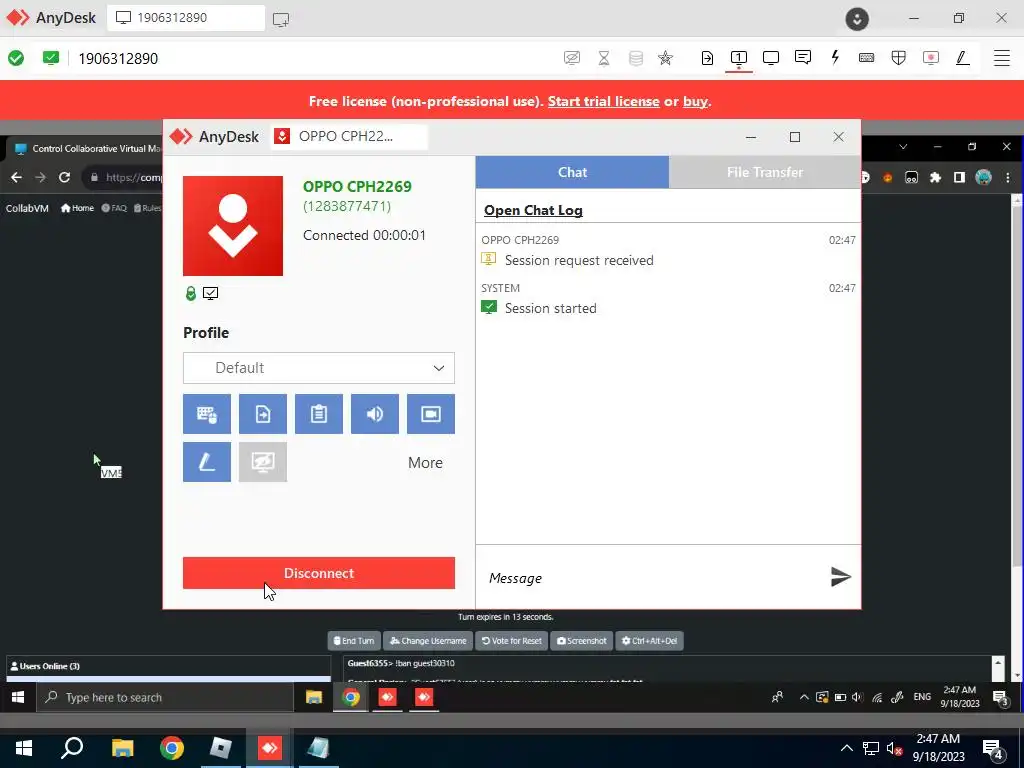
Task: Open the CollabVM Home link
Action: click(77, 208)
